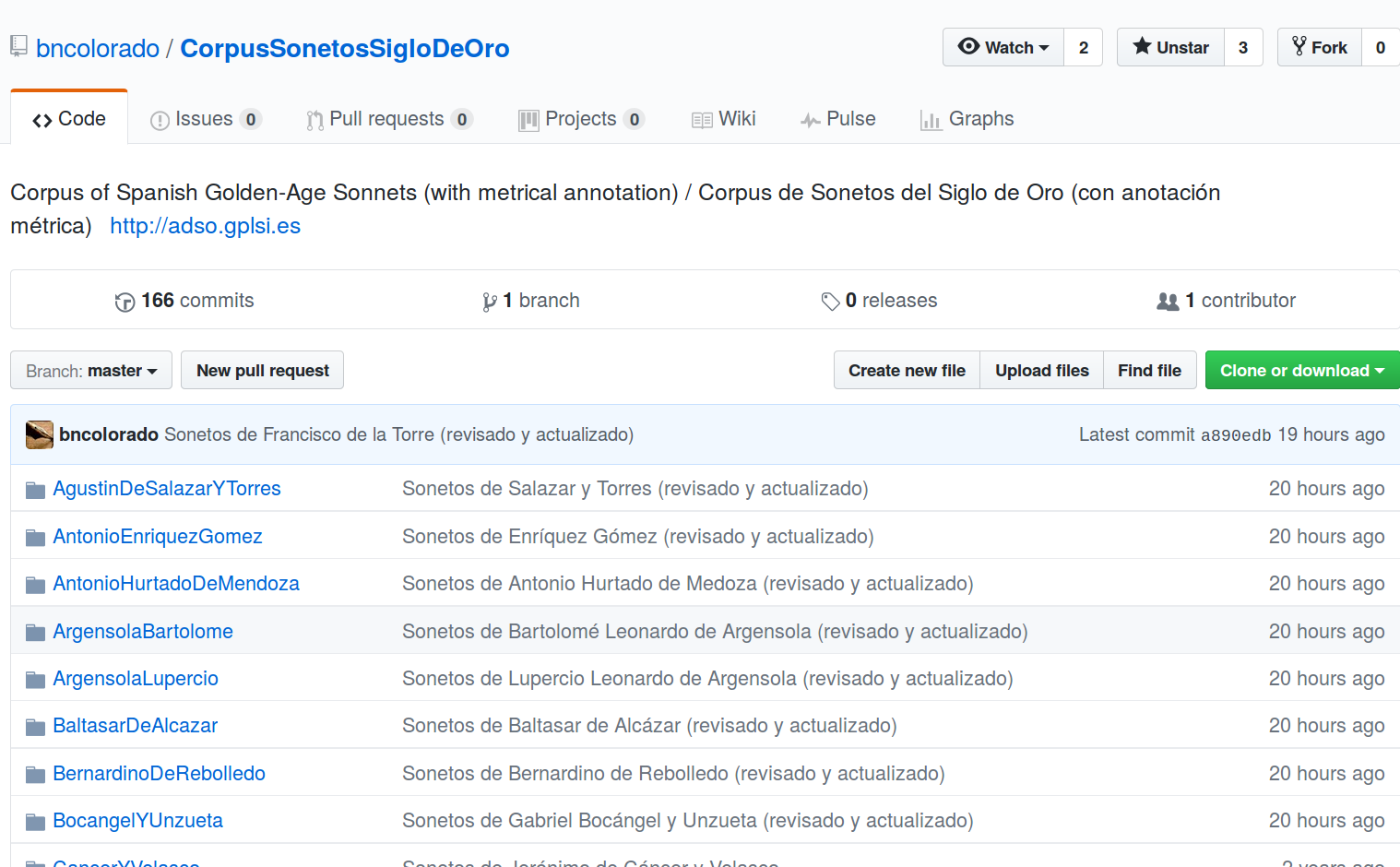View the Pulse tab
The height and width of the screenshot is (867, 1400).
click(x=837, y=119)
